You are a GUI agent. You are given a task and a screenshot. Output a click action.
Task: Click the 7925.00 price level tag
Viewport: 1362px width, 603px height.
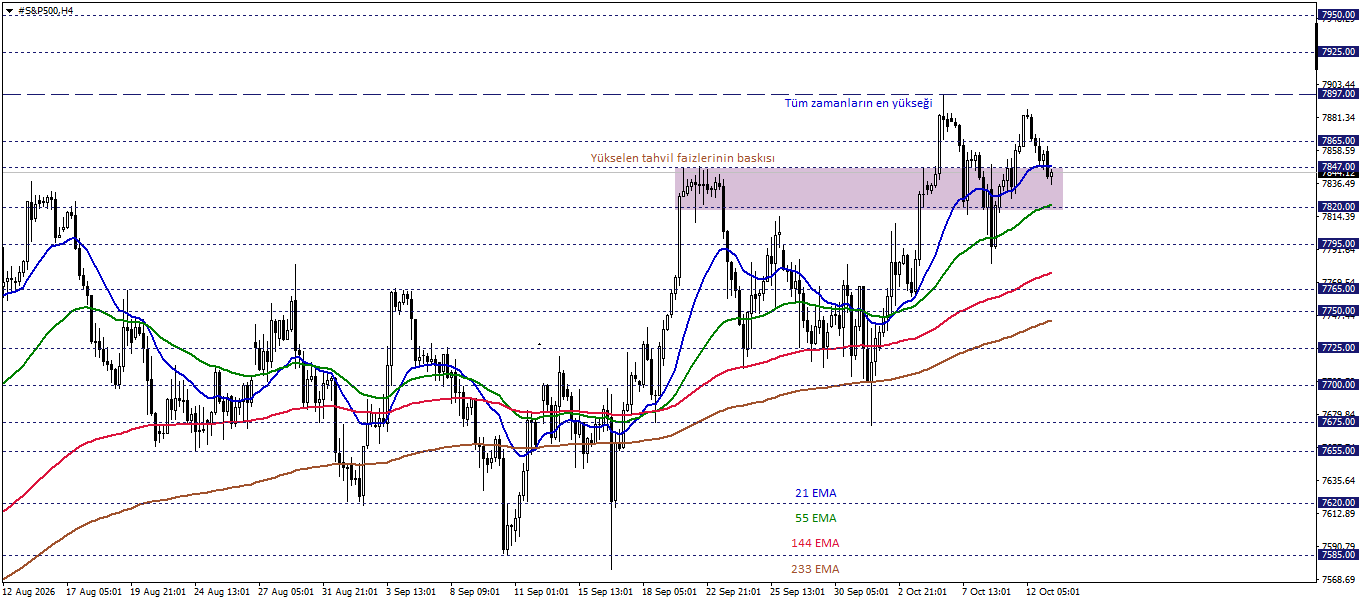point(1337,51)
